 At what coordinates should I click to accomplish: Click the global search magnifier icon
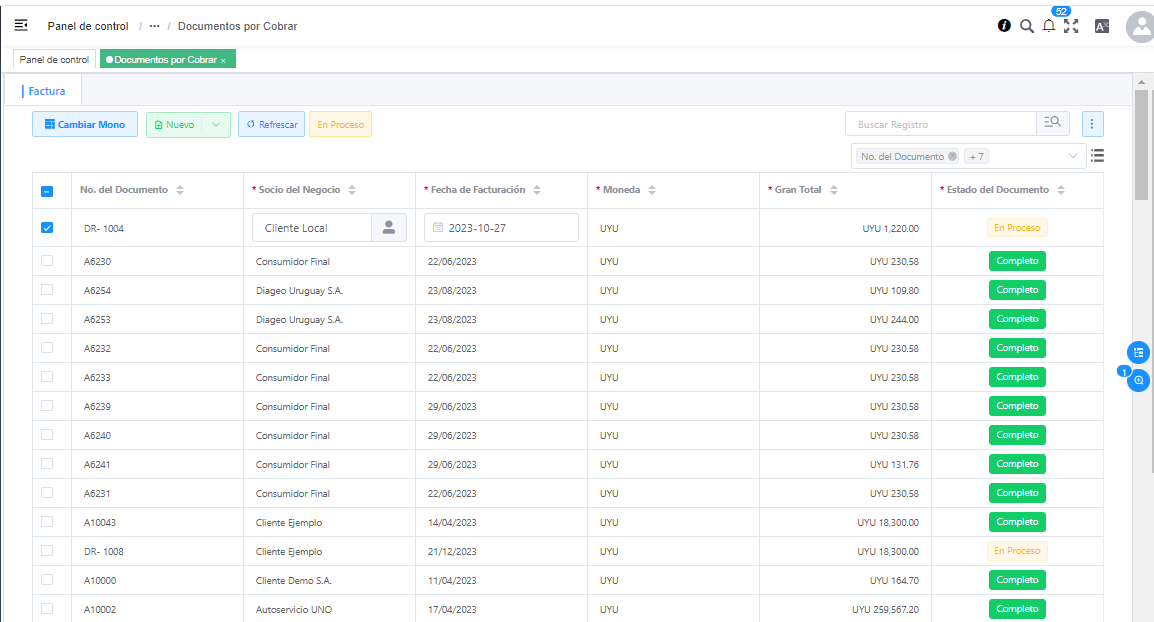tap(1026, 26)
